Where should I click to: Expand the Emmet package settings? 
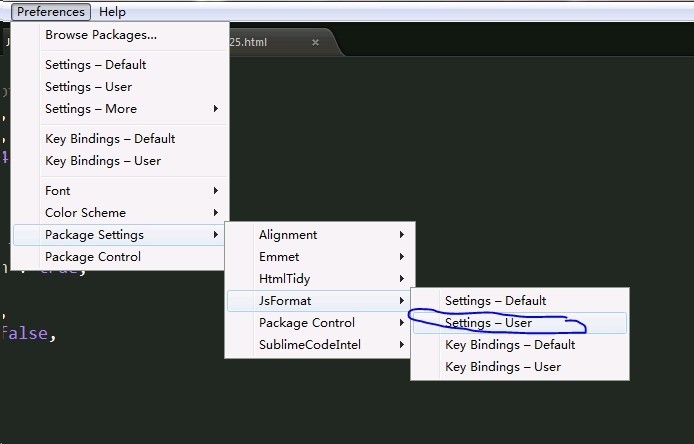(x=320, y=257)
